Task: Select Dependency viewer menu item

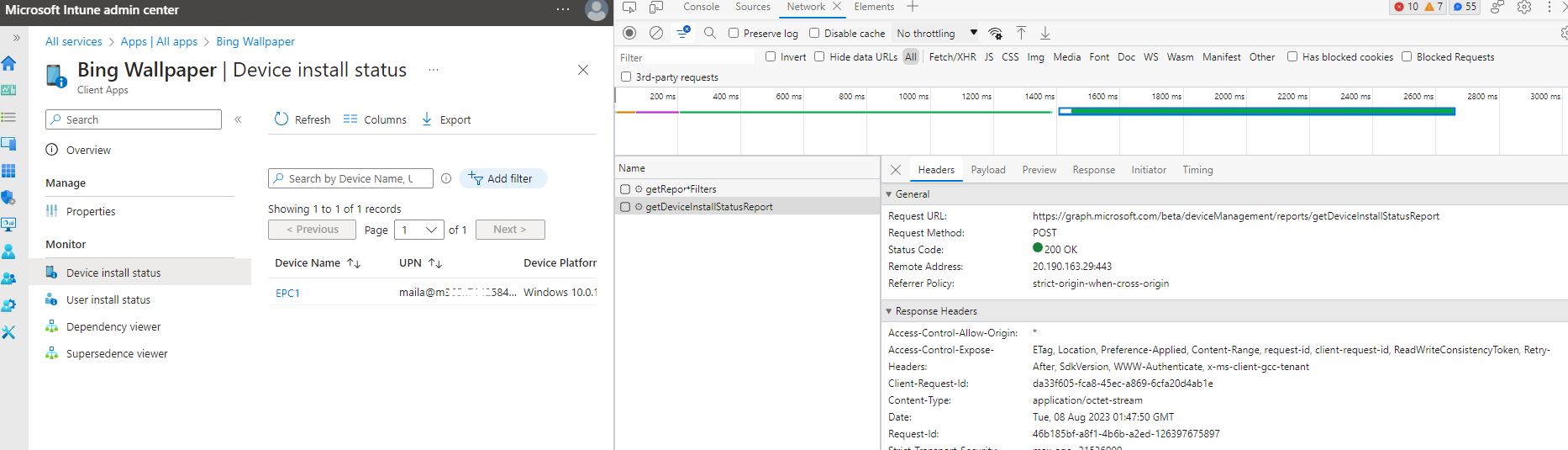Action: pos(113,326)
